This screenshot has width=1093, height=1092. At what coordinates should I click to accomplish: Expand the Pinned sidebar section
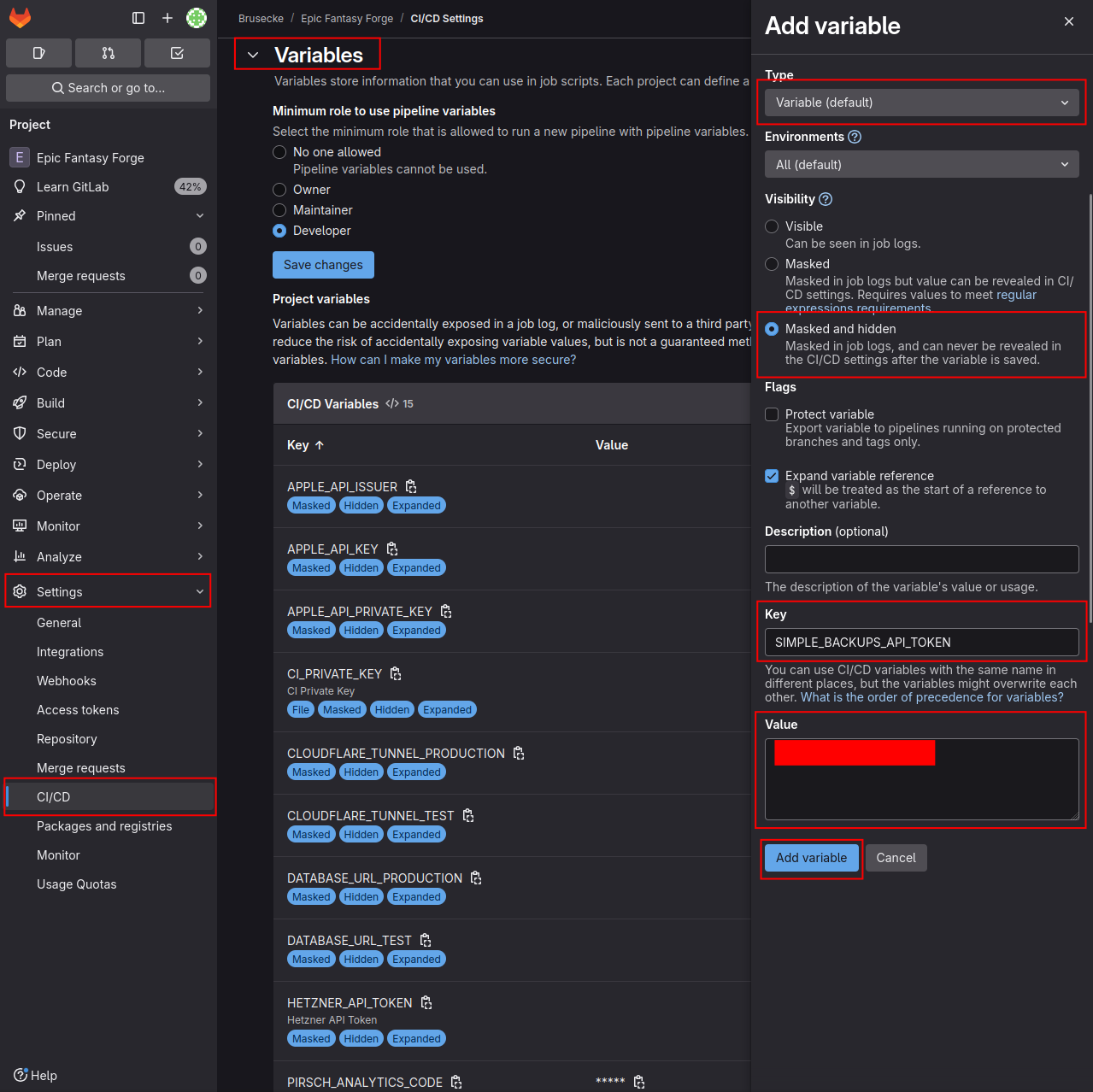tap(108, 216)
